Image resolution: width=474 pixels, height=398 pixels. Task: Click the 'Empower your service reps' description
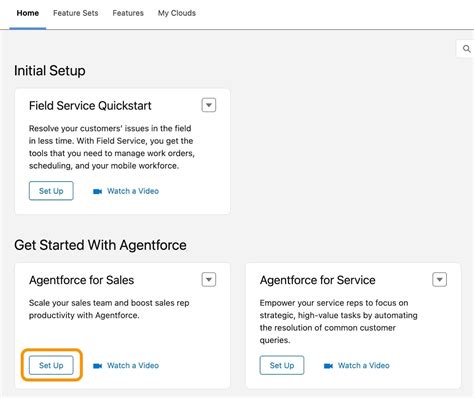point(338,321)
